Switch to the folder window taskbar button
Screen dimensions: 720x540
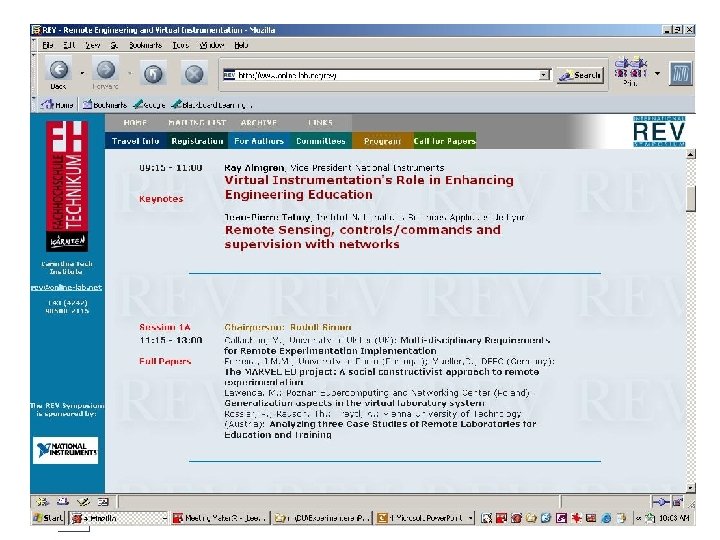point(322,518)
